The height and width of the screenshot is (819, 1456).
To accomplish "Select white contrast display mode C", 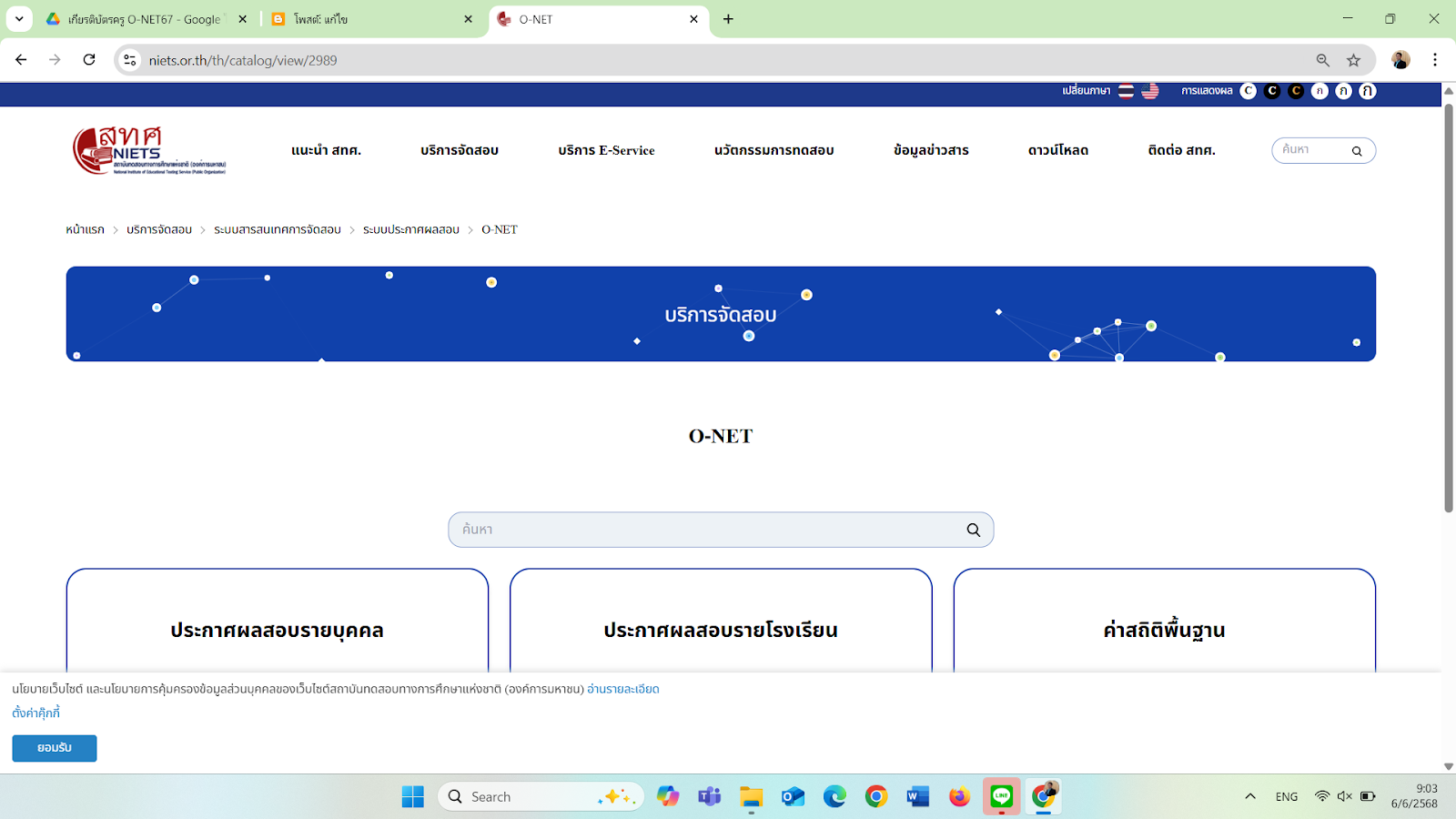I will click(x=1249, y=91).
